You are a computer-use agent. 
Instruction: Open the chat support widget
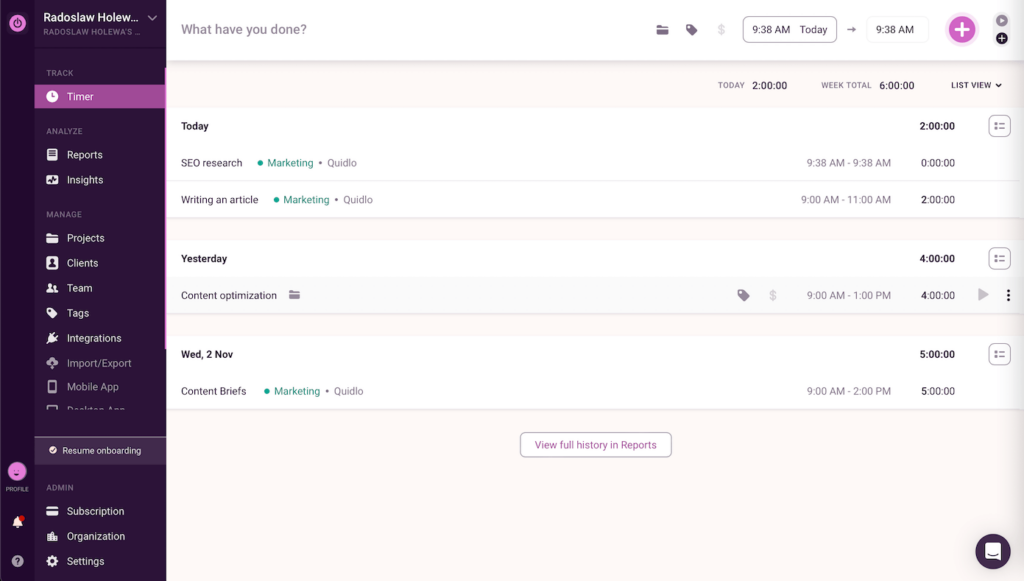click(993, 551)
